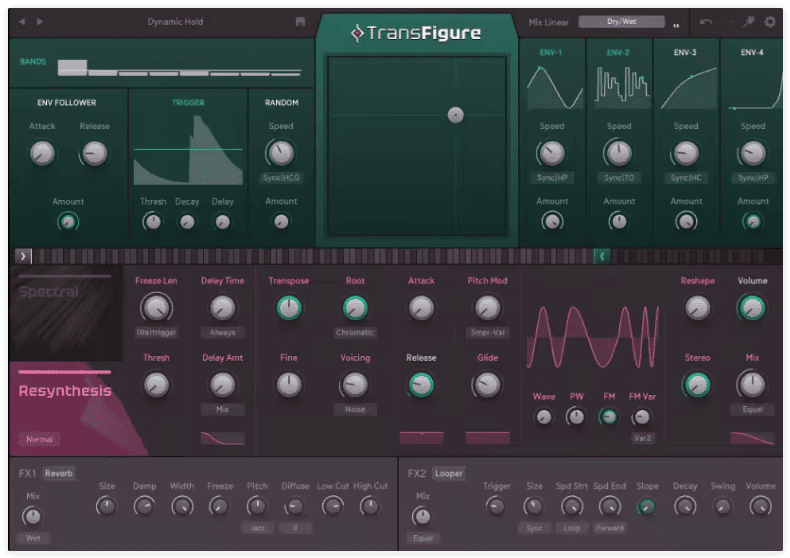This screenshot has height=558, width=790.
Task: Click the Mix Linear label
Action: coord(548,22)
